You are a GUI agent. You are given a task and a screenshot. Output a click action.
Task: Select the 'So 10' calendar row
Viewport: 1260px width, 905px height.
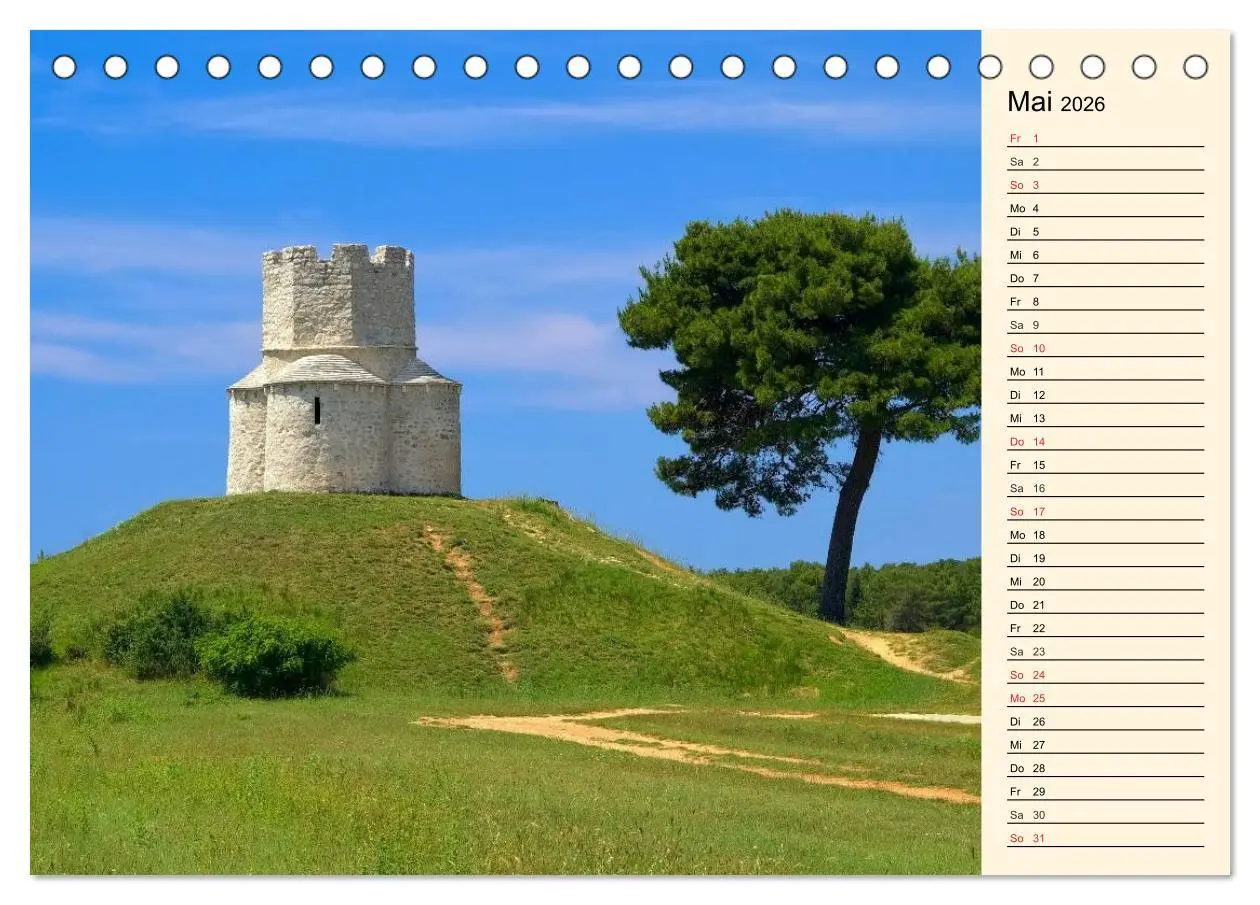1105,348
